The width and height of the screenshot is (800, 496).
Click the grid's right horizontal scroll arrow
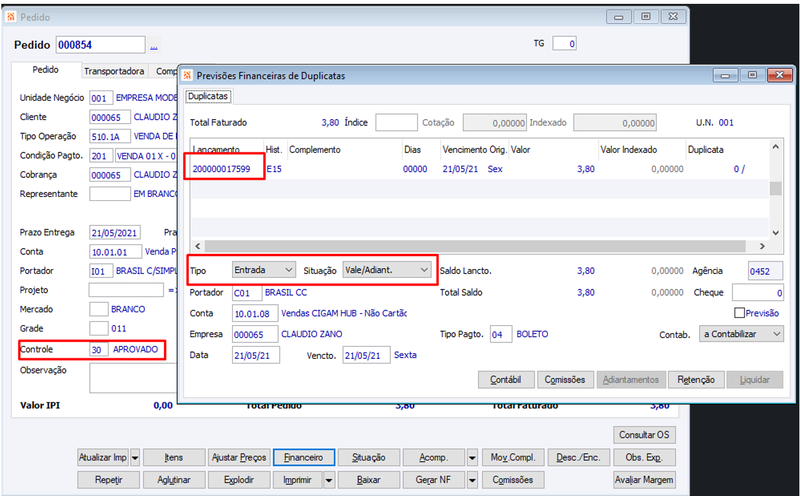(x=762, y=246)
